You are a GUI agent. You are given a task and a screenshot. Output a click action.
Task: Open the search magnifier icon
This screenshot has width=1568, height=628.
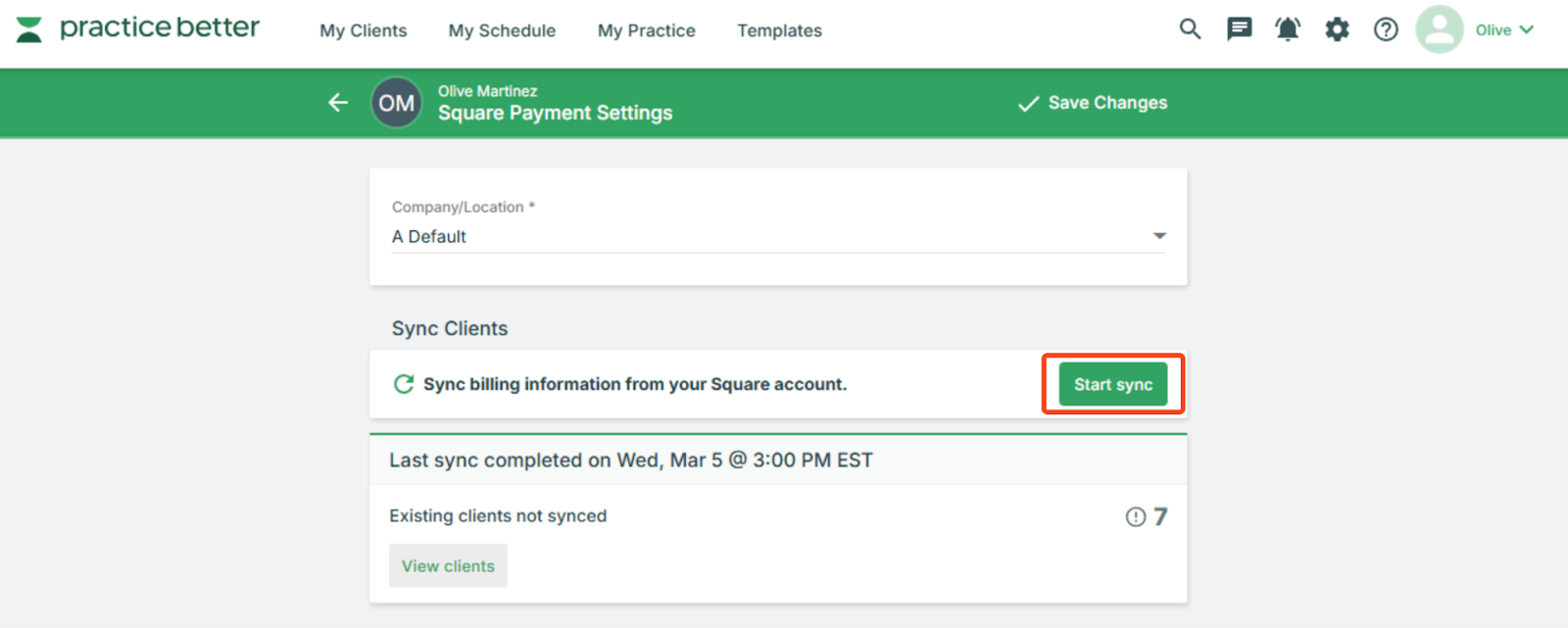click(x=1190, y=29)
